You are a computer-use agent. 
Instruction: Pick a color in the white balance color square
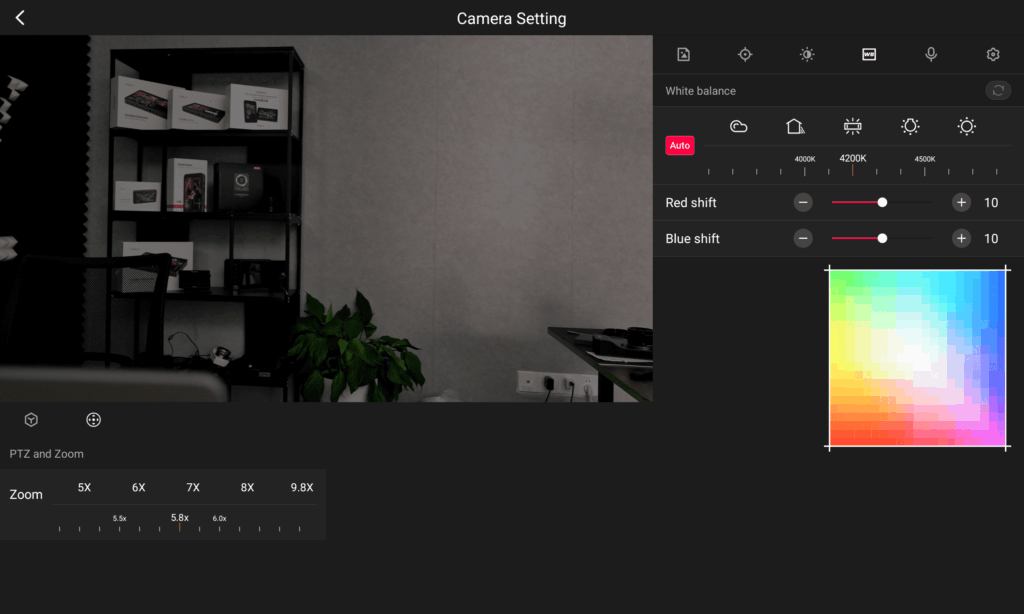click(918, 358)
